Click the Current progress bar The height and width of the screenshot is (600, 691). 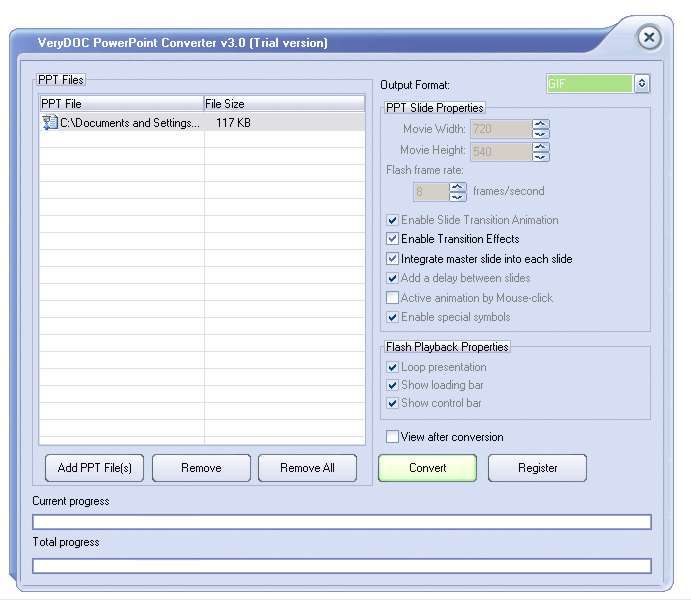click(341, 522)
